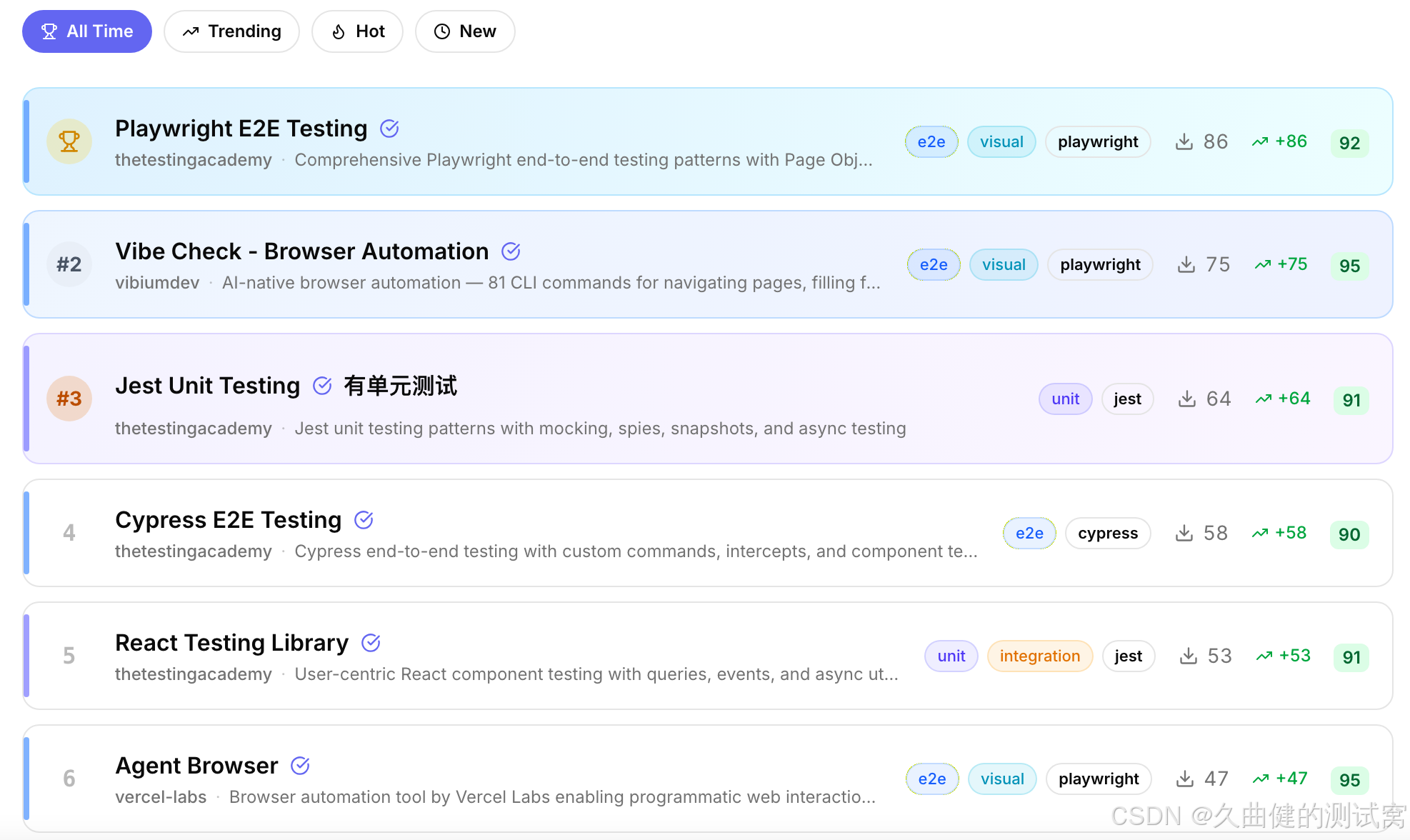Switch to the Trending tab
The image size is (1410, 840).
tap(231, 31)
